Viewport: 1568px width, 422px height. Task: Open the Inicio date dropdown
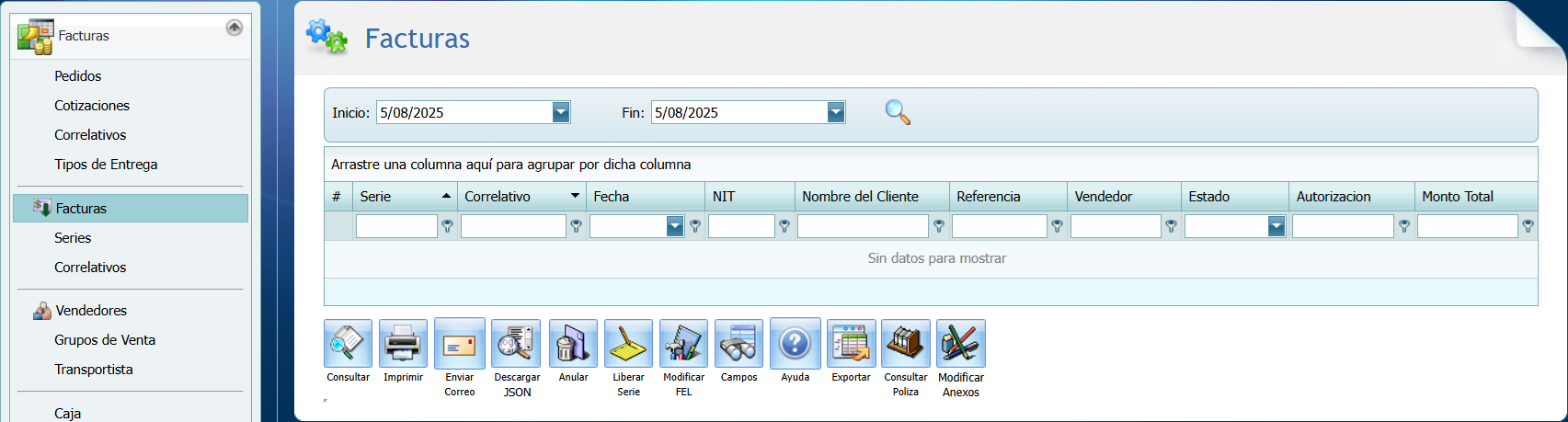(x=561, y=112)
